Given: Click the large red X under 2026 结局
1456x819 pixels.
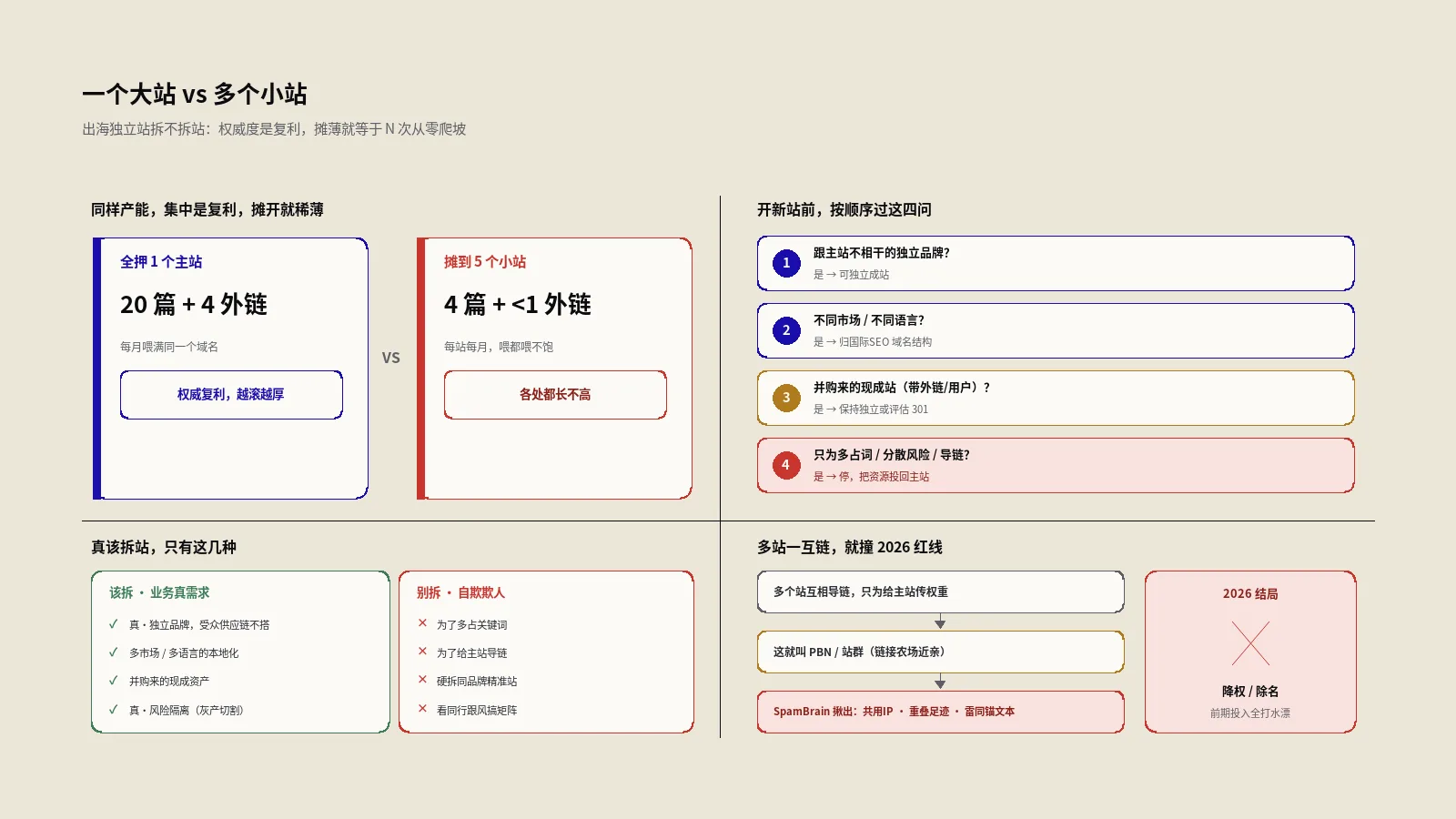Looking at the screenshot, I should pyautogui.click(x=1250, y=643).
